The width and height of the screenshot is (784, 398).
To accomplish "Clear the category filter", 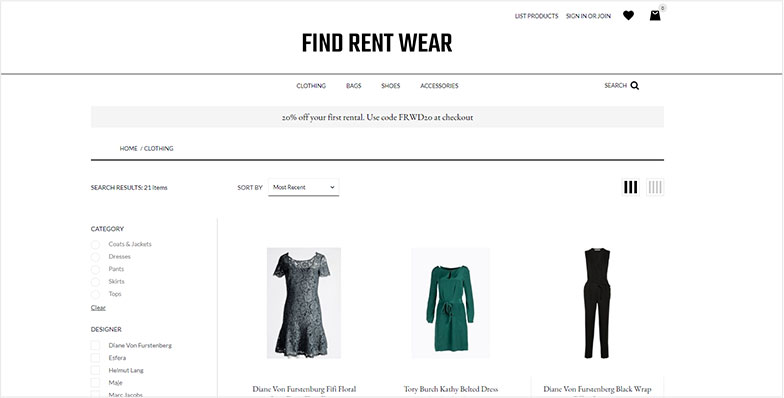I will pos(98,308).
